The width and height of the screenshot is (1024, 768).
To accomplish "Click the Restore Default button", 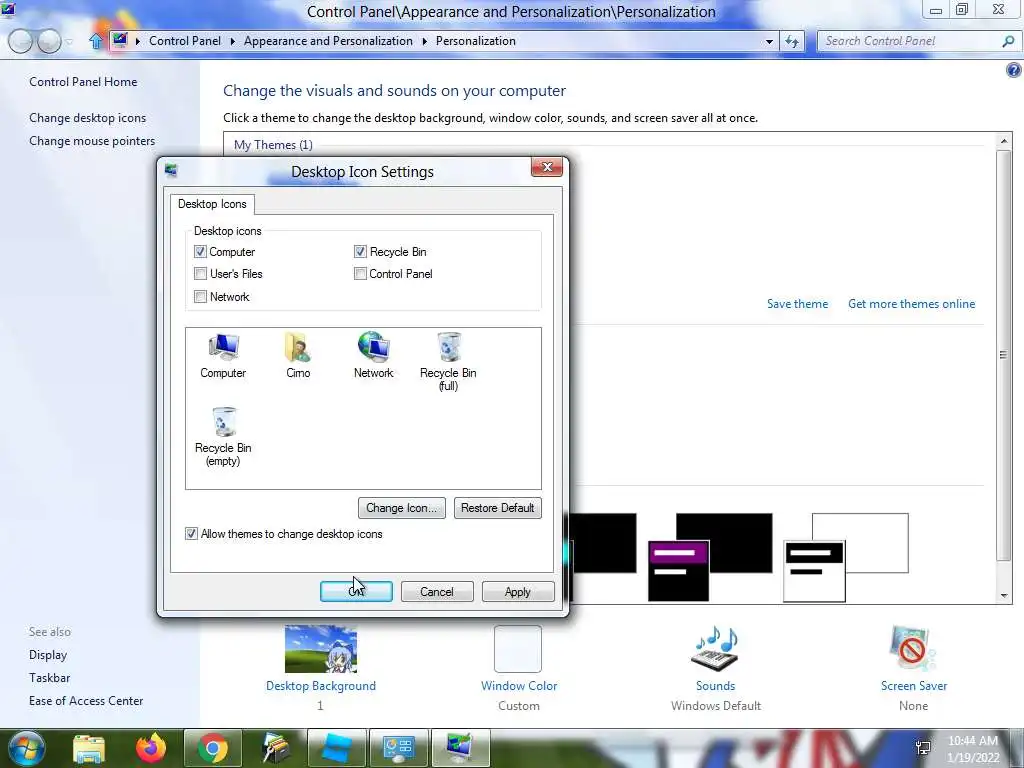I will pos(498,508).
